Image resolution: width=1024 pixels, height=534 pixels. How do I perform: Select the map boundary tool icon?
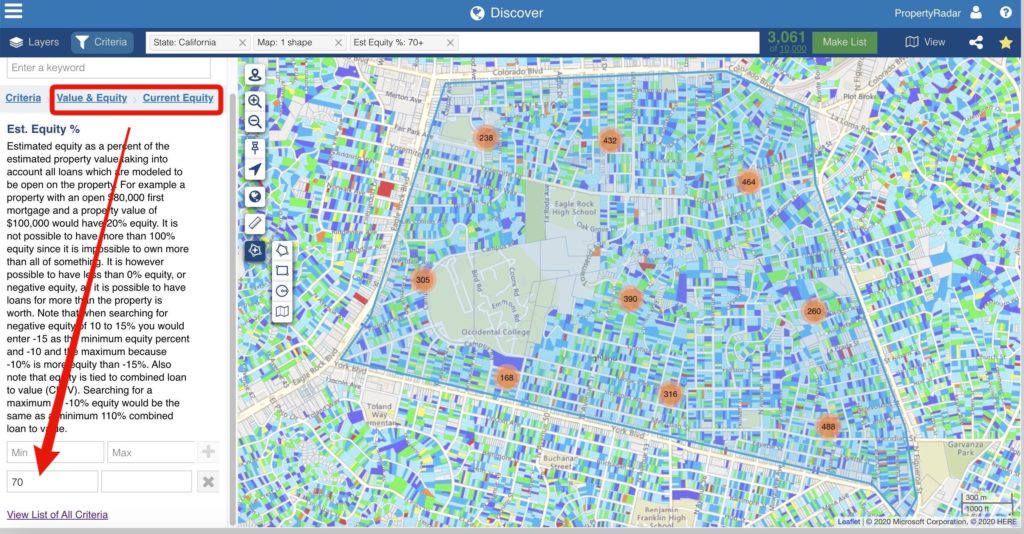click(282, 311)
